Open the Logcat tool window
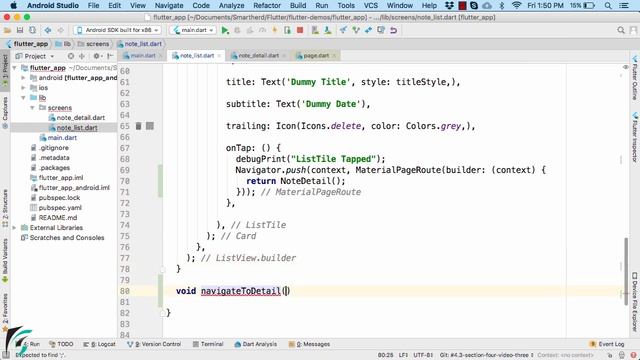 [x=99, y=344]
